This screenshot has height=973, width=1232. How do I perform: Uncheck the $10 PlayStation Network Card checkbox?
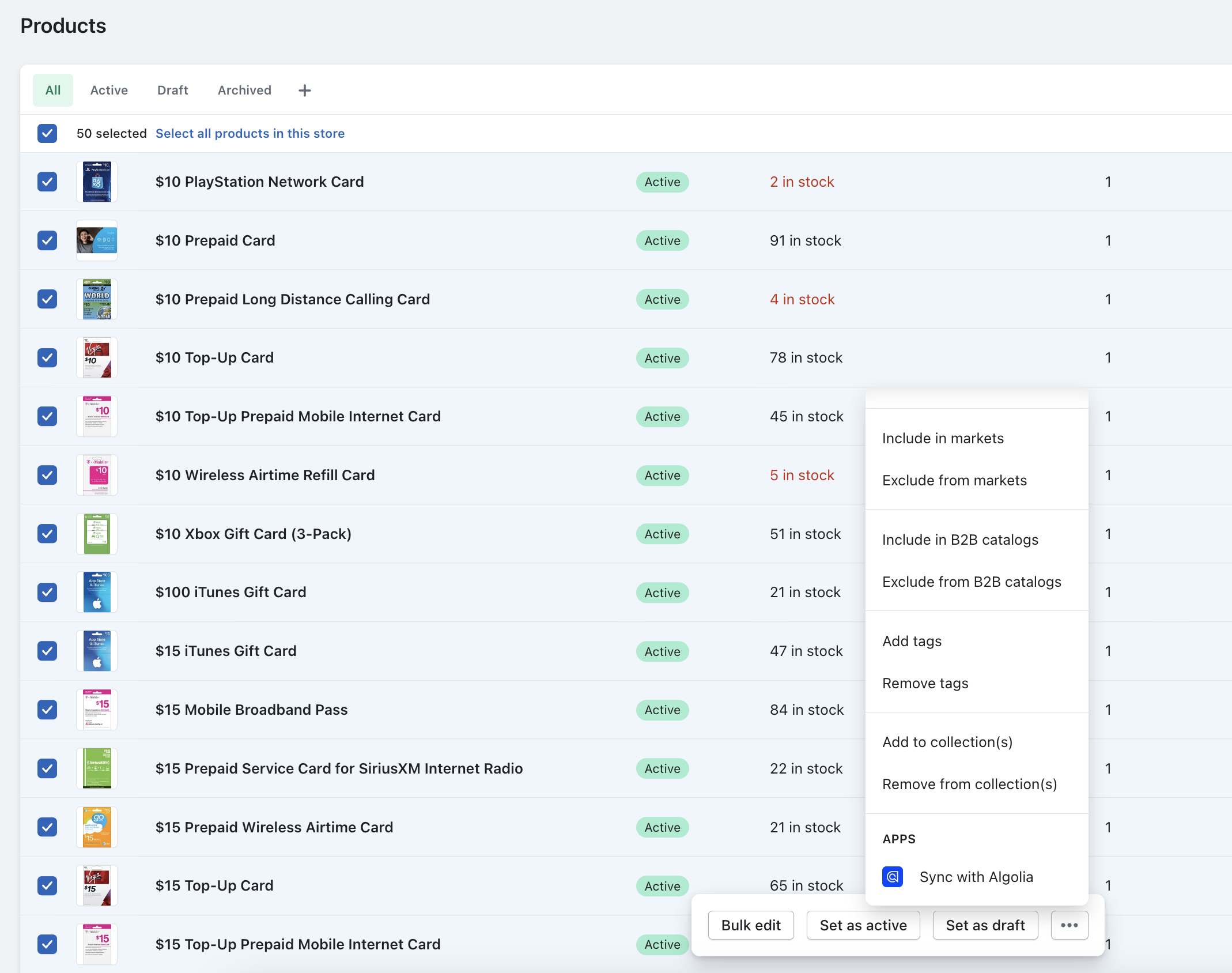click(47, 182)
